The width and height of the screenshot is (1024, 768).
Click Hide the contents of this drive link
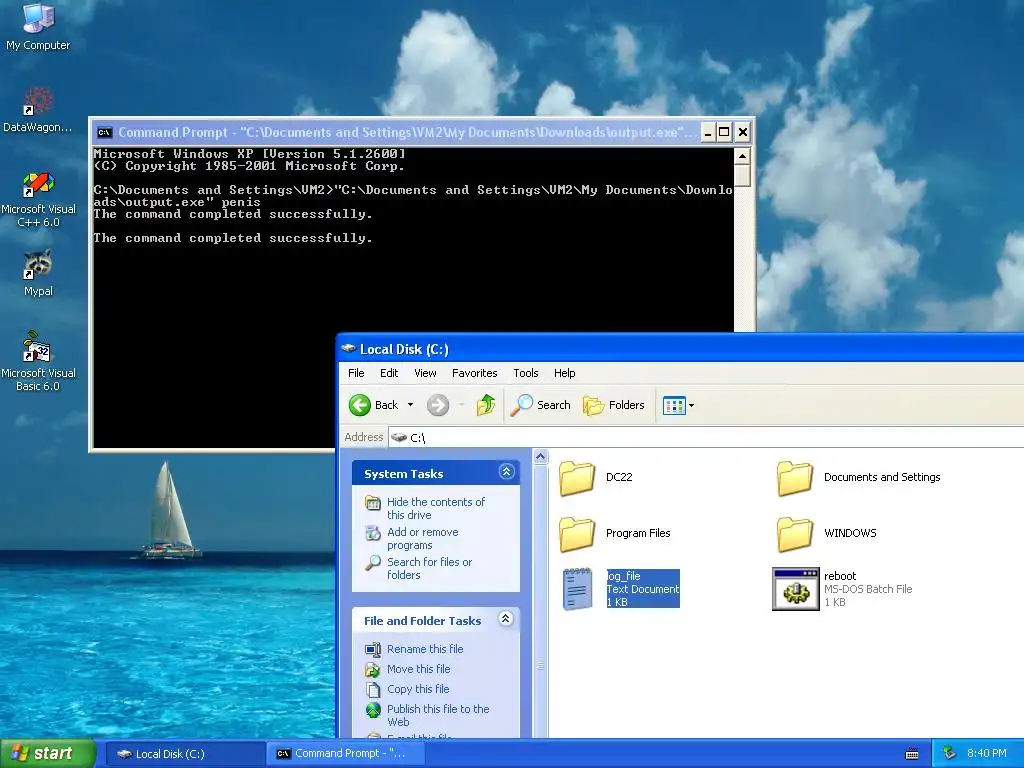436,508
